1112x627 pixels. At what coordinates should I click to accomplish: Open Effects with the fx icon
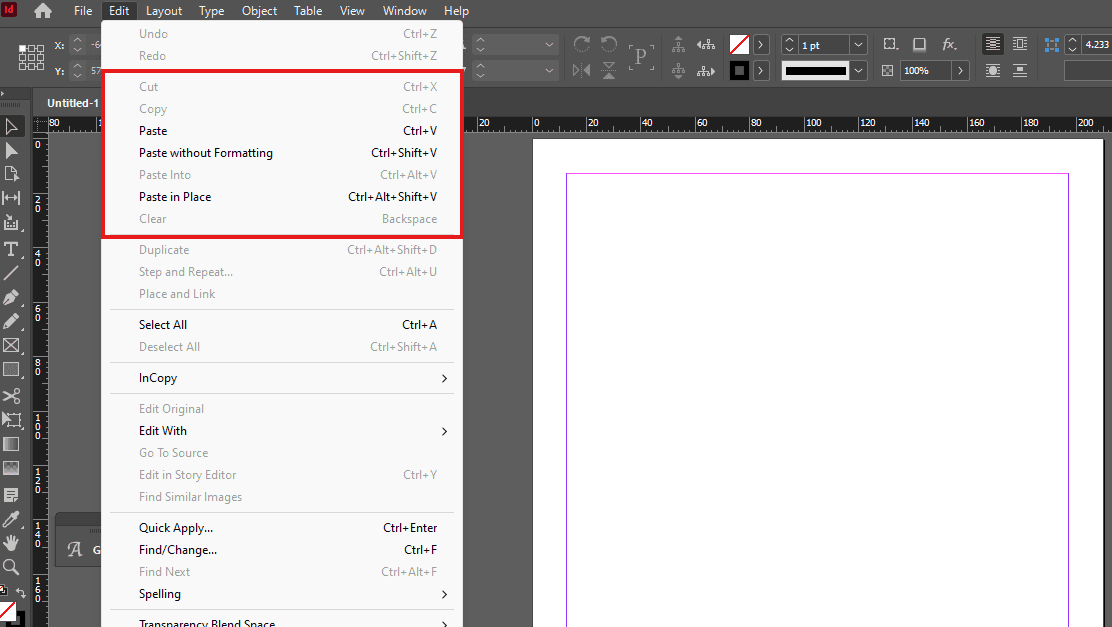point(949,44)
